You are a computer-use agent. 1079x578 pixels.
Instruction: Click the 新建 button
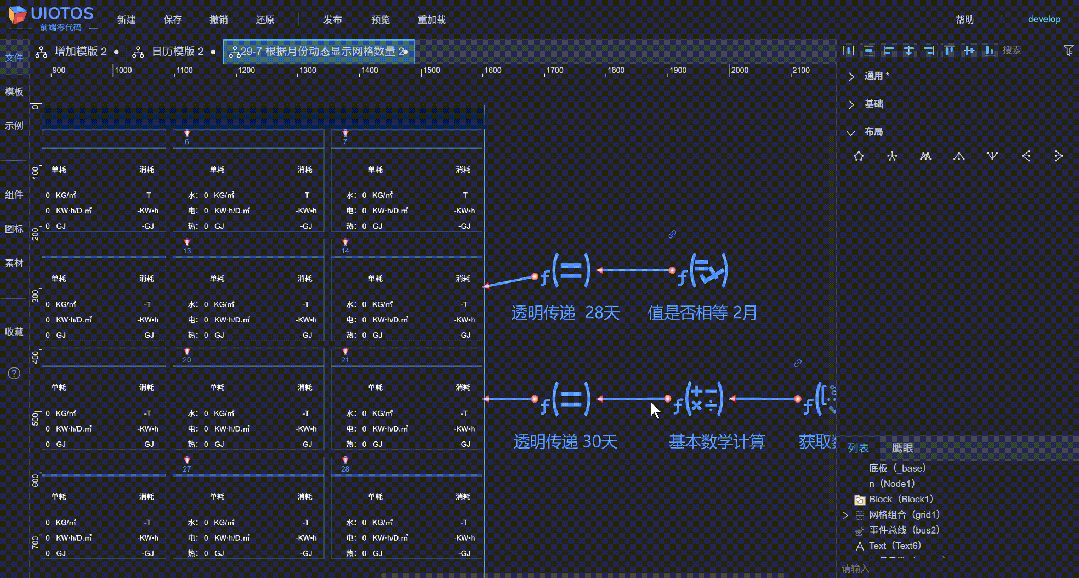(x=126, y=20)
